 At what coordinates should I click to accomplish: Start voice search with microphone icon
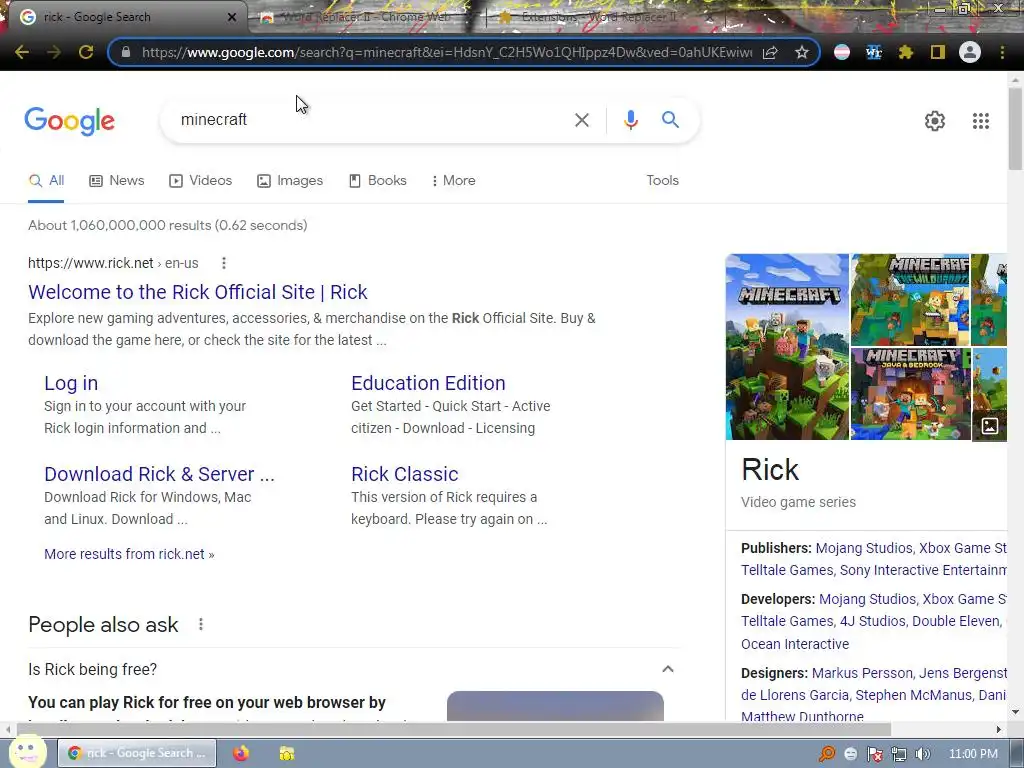pos(630,120)
